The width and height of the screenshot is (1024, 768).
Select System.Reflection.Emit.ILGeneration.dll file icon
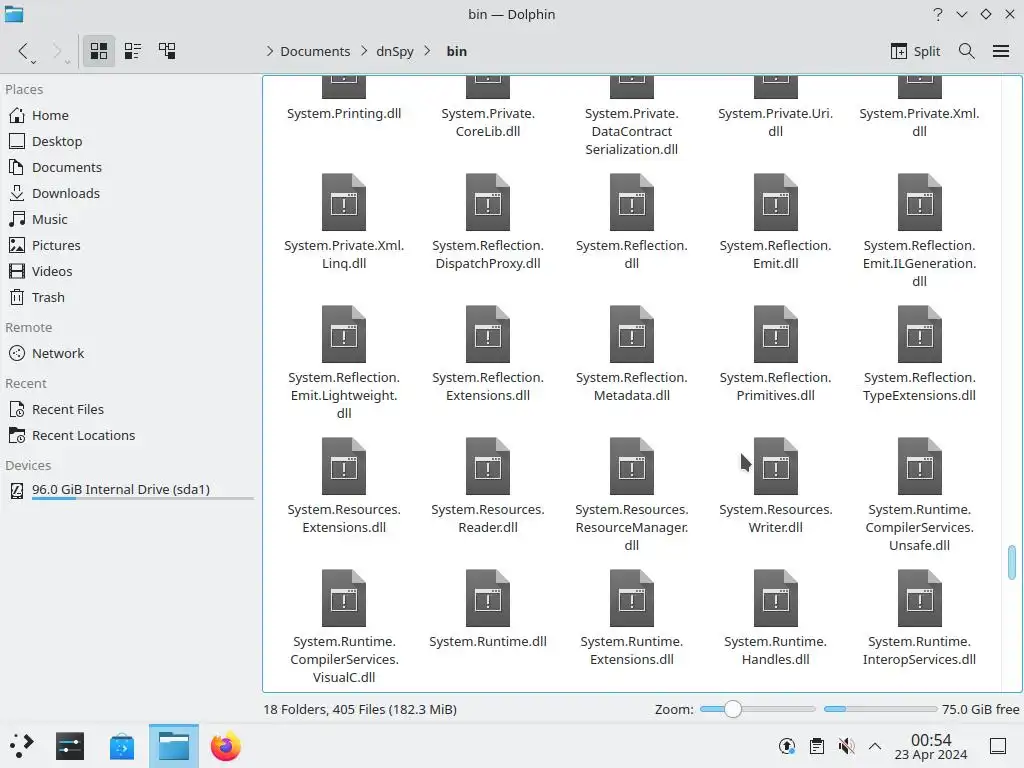coord(920,202)
